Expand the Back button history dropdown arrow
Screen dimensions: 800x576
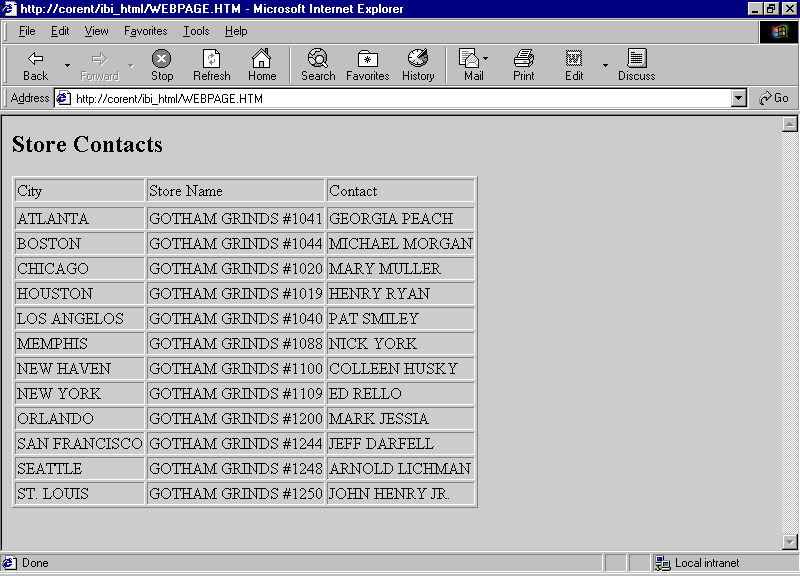coord(67,66)
